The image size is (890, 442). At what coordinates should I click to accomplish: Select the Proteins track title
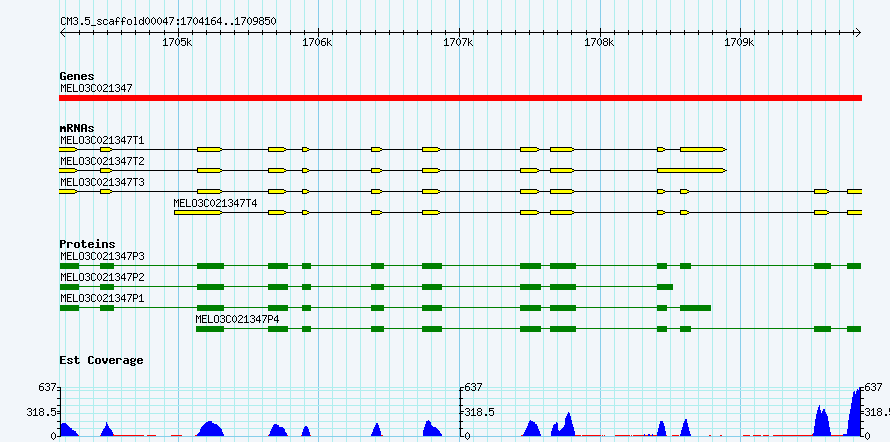[x=87, y=244]
